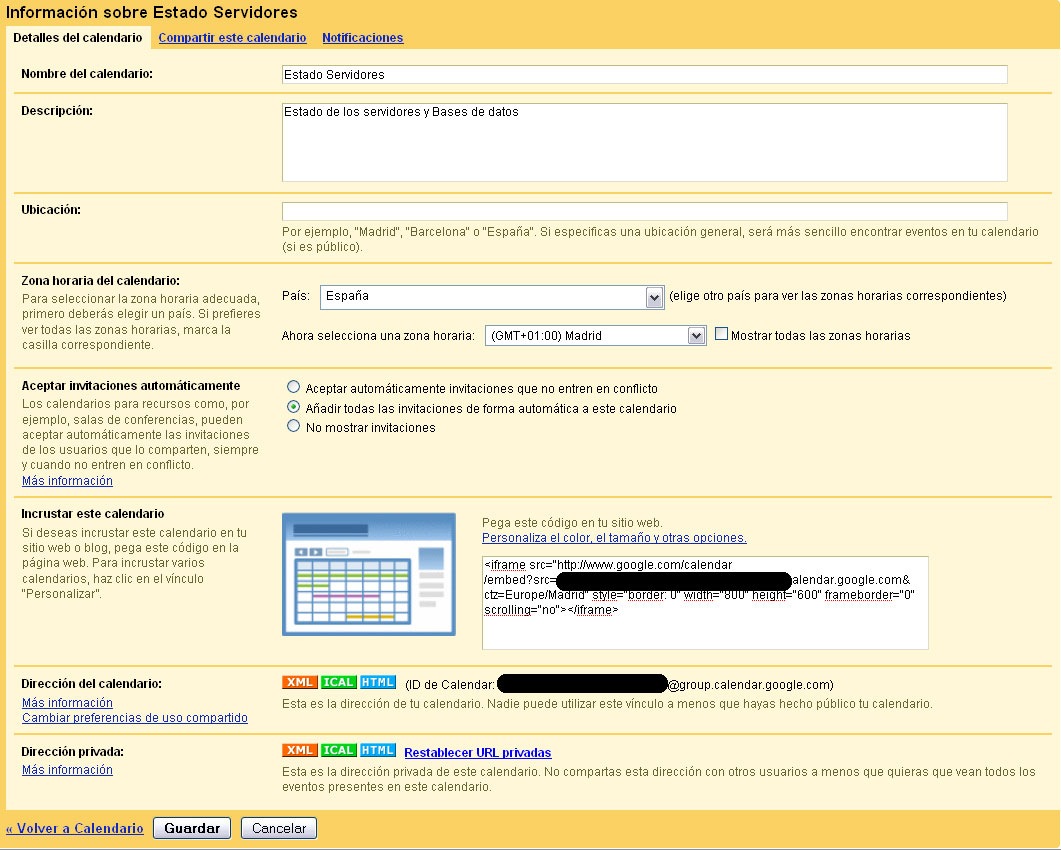Click ICAL icon in Dirección privada row
This screenshot has height=850, width=1061.
pyautogui.click(x=338, y=750)
